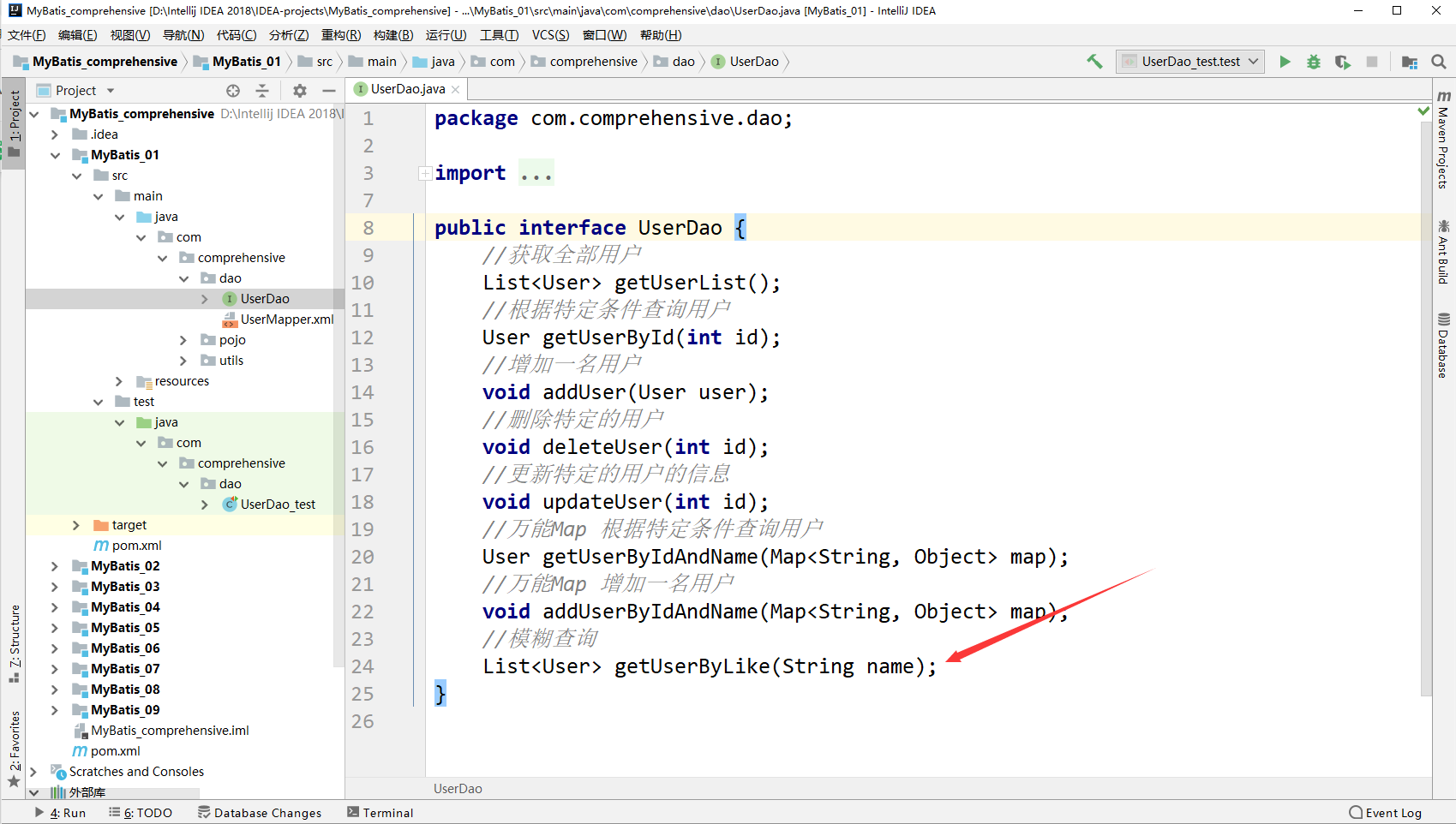Open the Database side panel
1456x824 pixels.
(x=1444, y=345)
